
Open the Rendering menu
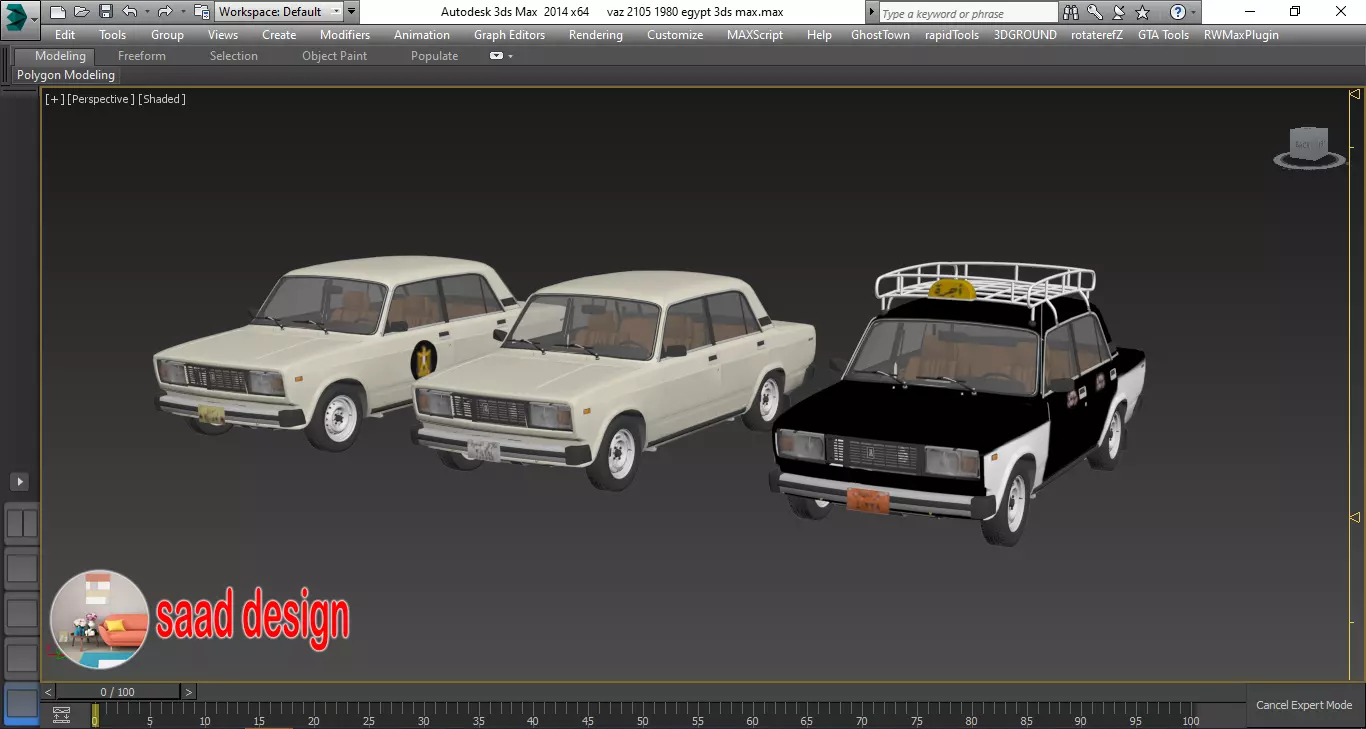(596, 35)
